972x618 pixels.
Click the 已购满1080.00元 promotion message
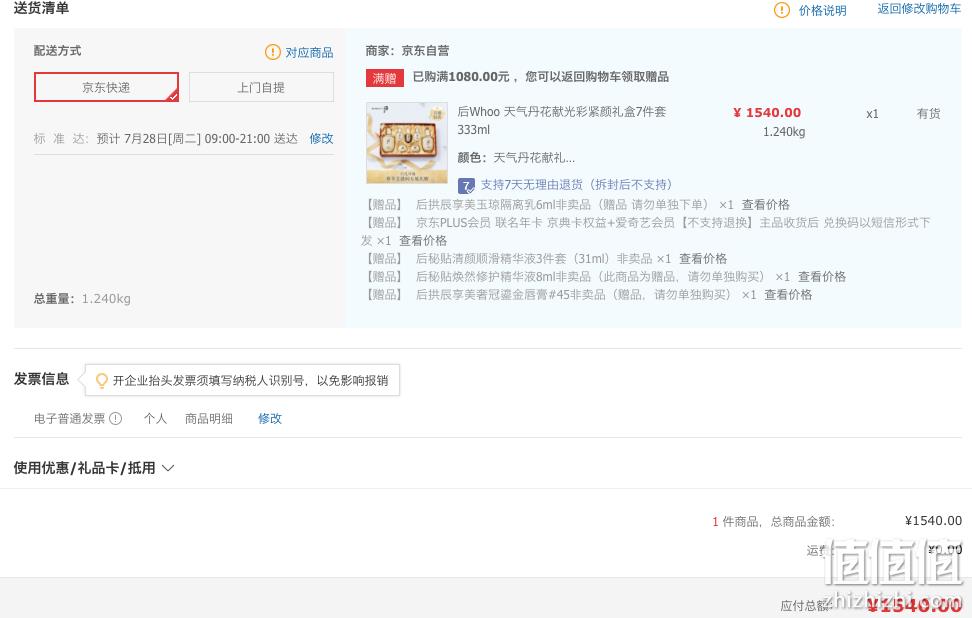[x=541, y=77]
